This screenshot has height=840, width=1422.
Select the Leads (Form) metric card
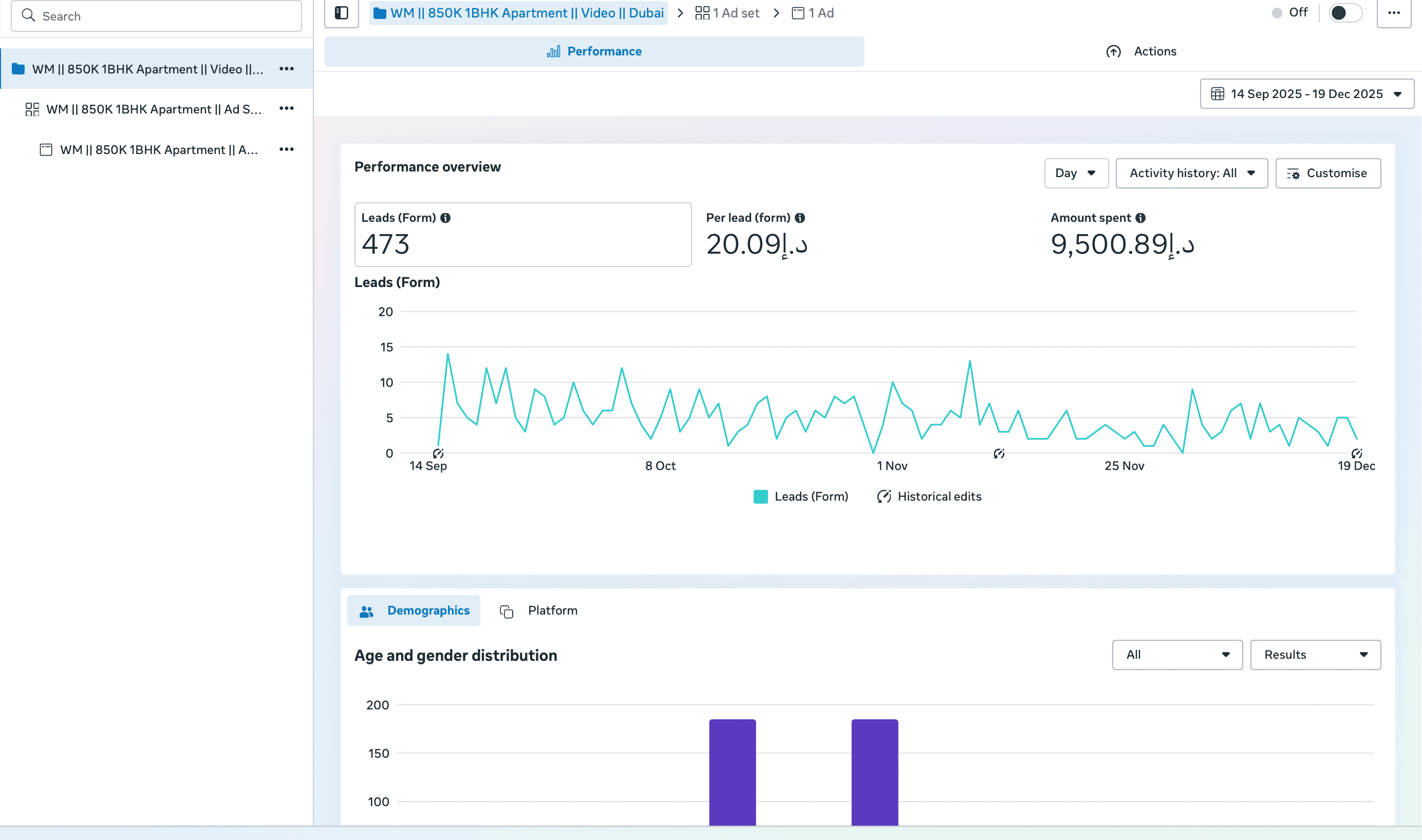coord(522,234)
